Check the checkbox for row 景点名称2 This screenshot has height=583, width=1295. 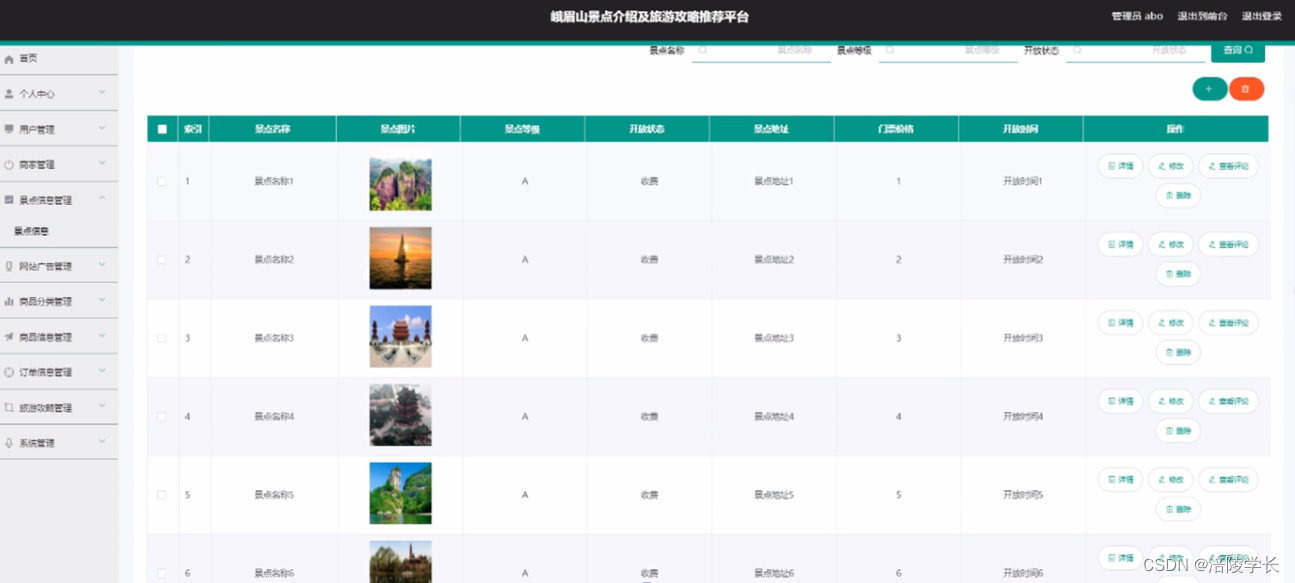tap(162, 260)
